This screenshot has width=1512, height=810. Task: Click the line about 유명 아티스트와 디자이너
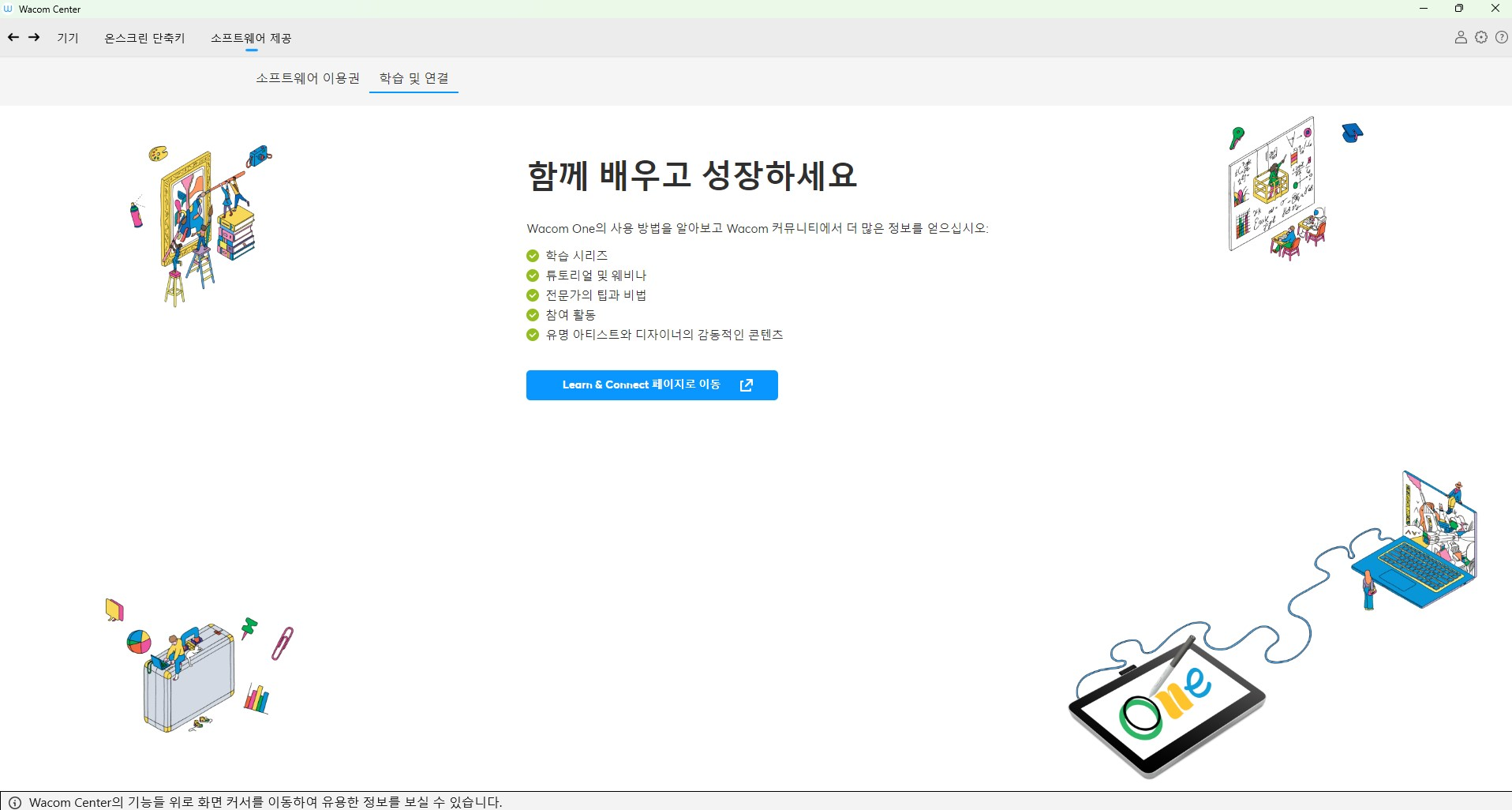[664, 334]
